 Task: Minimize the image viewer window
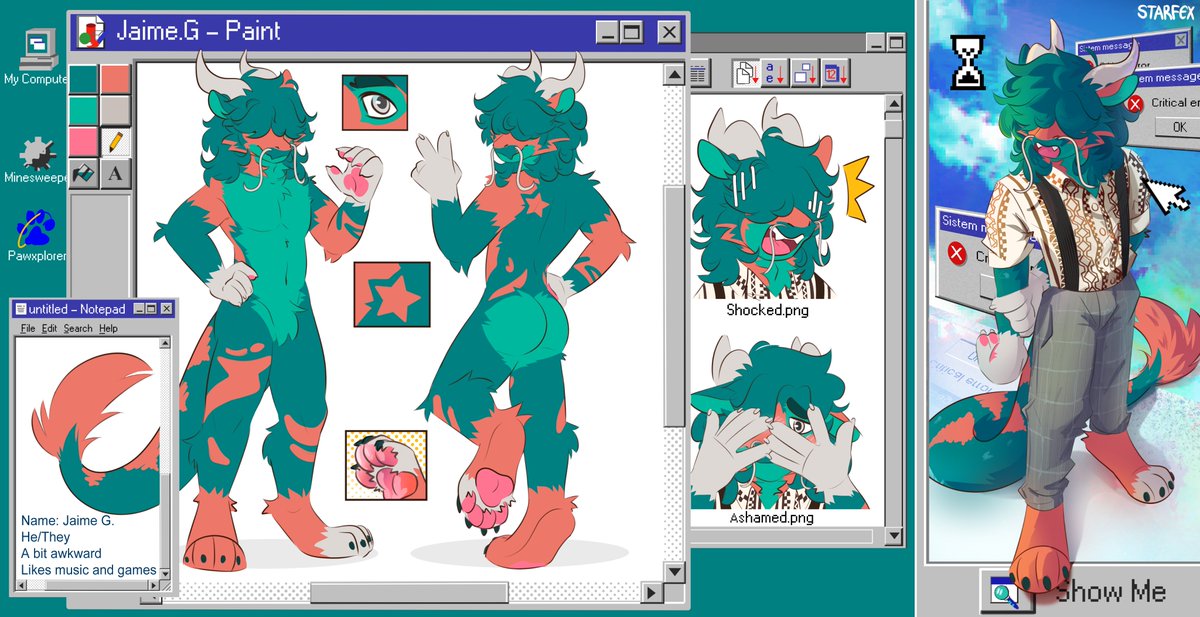875,42
